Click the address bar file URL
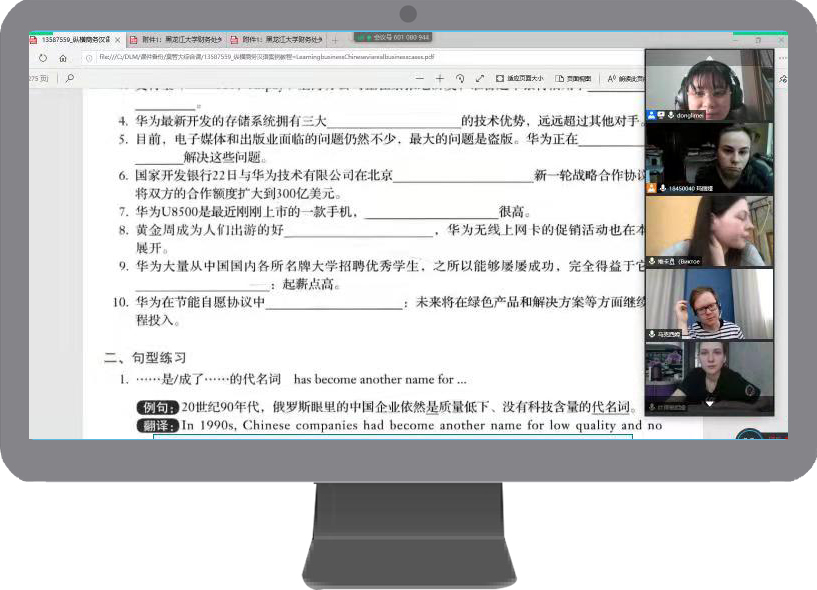This screenshot has height=590, width=817. [267, 57]
